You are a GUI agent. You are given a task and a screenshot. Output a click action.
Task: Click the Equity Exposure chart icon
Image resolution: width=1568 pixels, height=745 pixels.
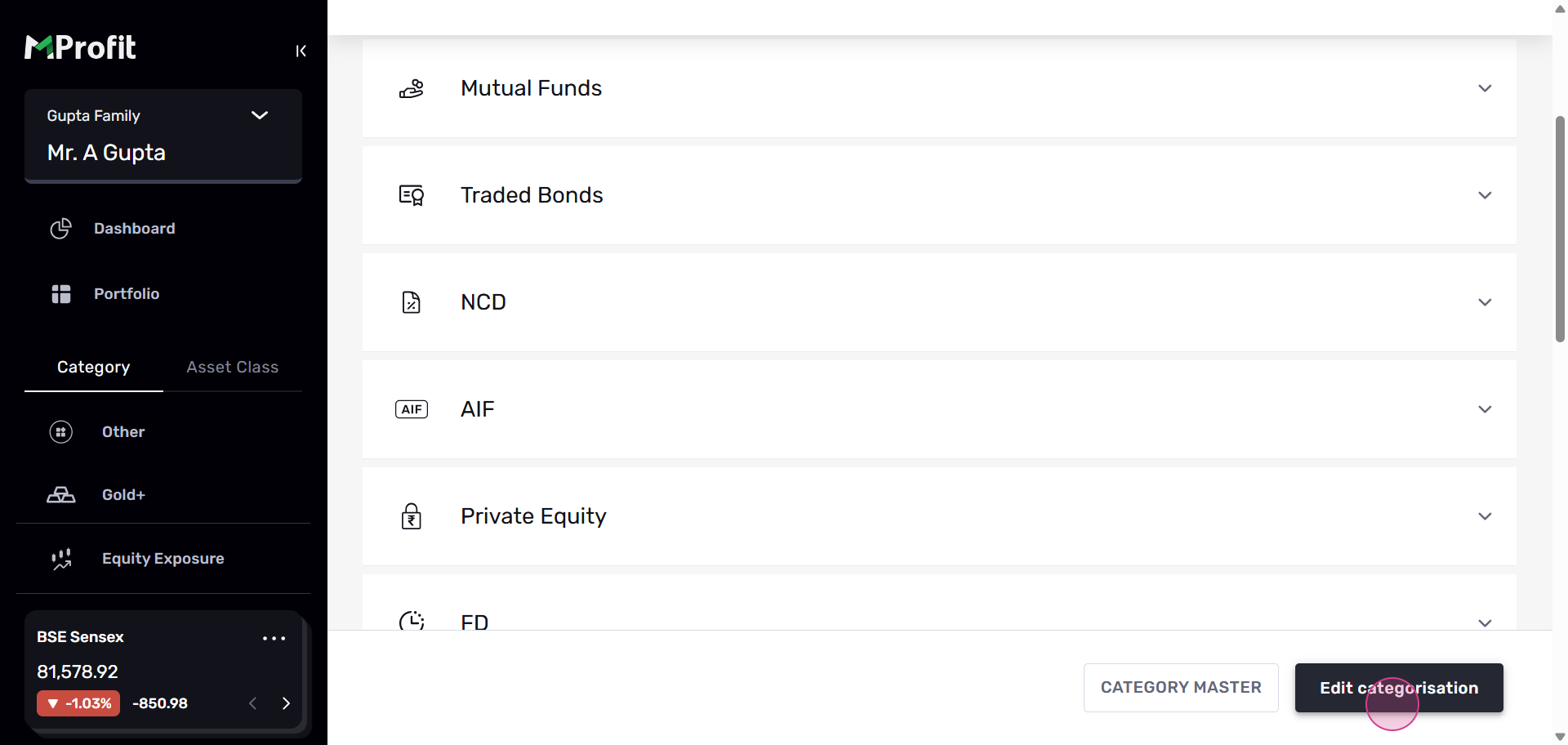click(x=61, y=559)
